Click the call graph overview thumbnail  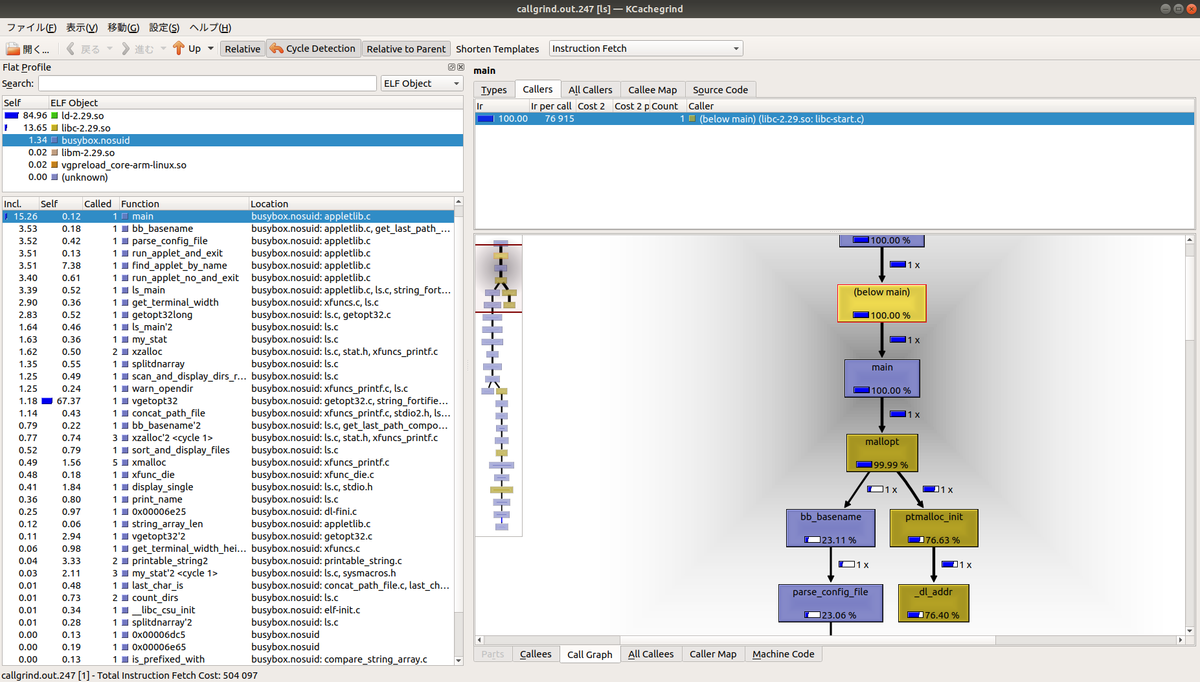tap(499, 388)
